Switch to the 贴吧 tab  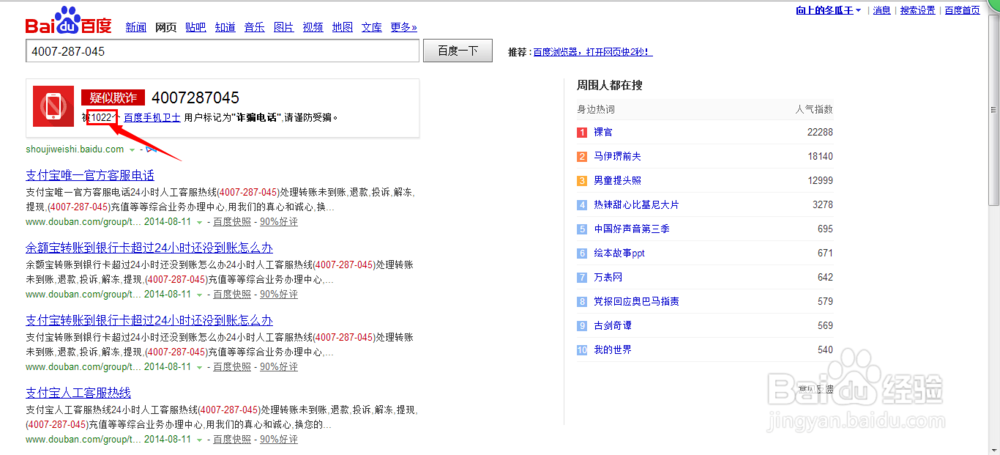(196, 27)
